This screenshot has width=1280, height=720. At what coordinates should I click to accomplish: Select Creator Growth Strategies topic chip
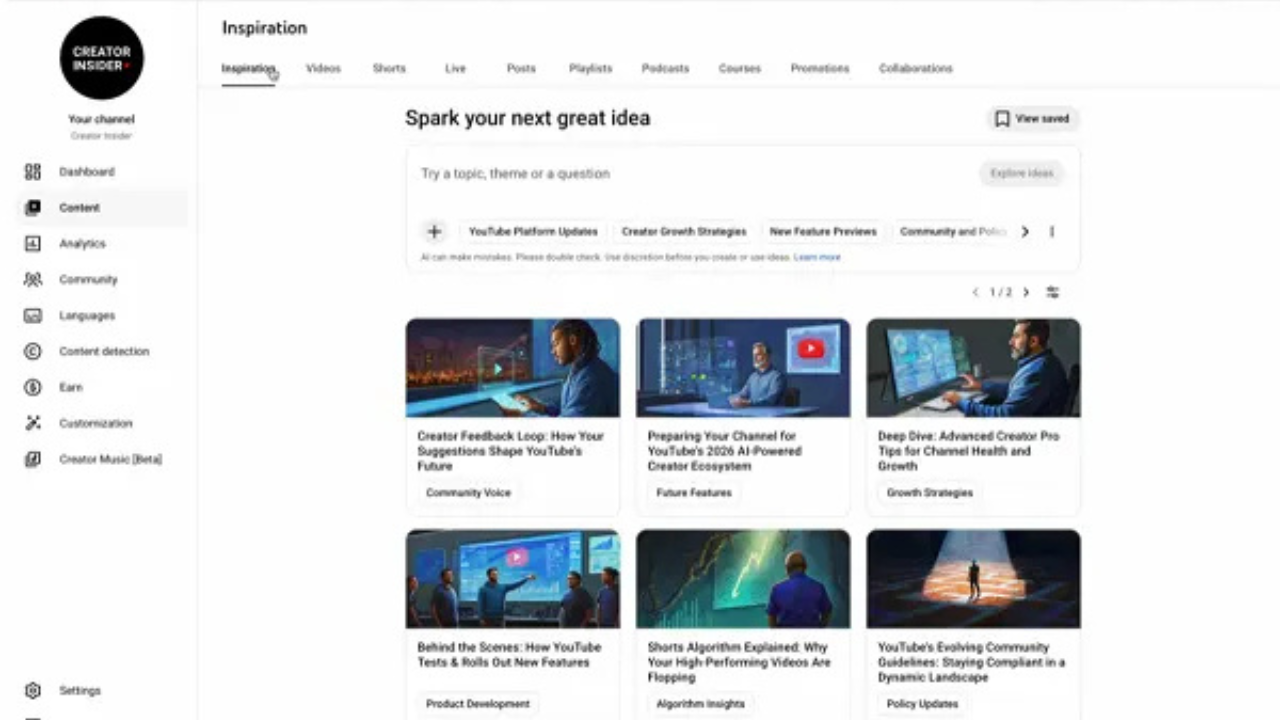coord(684,232)
